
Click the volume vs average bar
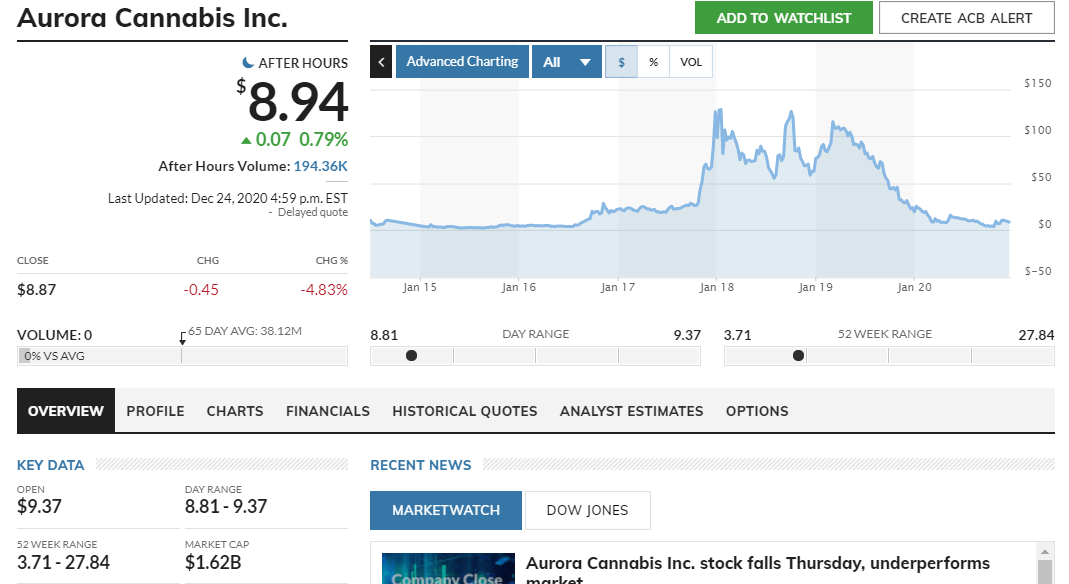pyautogui.click(x=182, y=356)
